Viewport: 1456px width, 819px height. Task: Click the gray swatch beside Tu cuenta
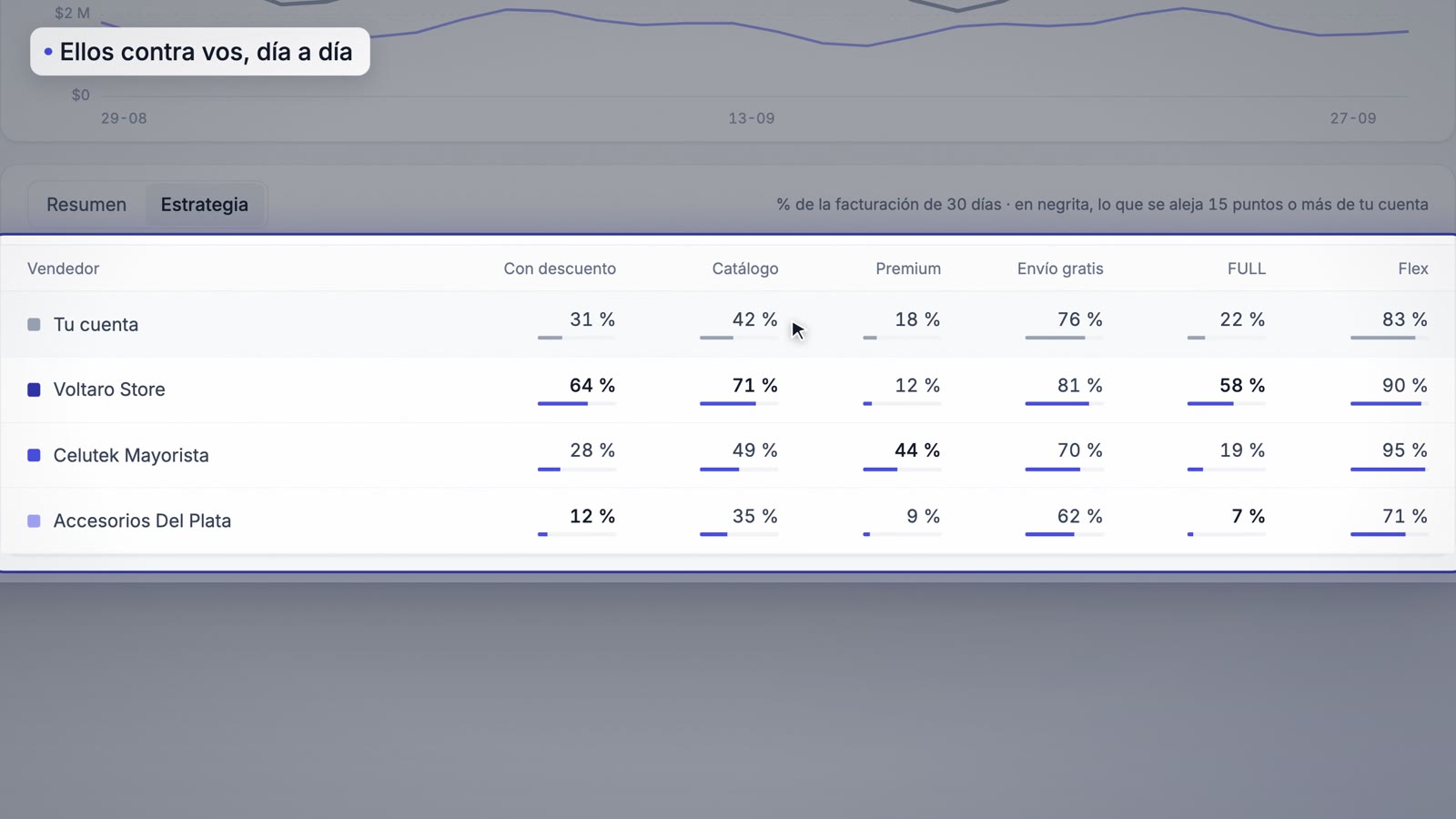pyautogui.click(x=34, y=325)
